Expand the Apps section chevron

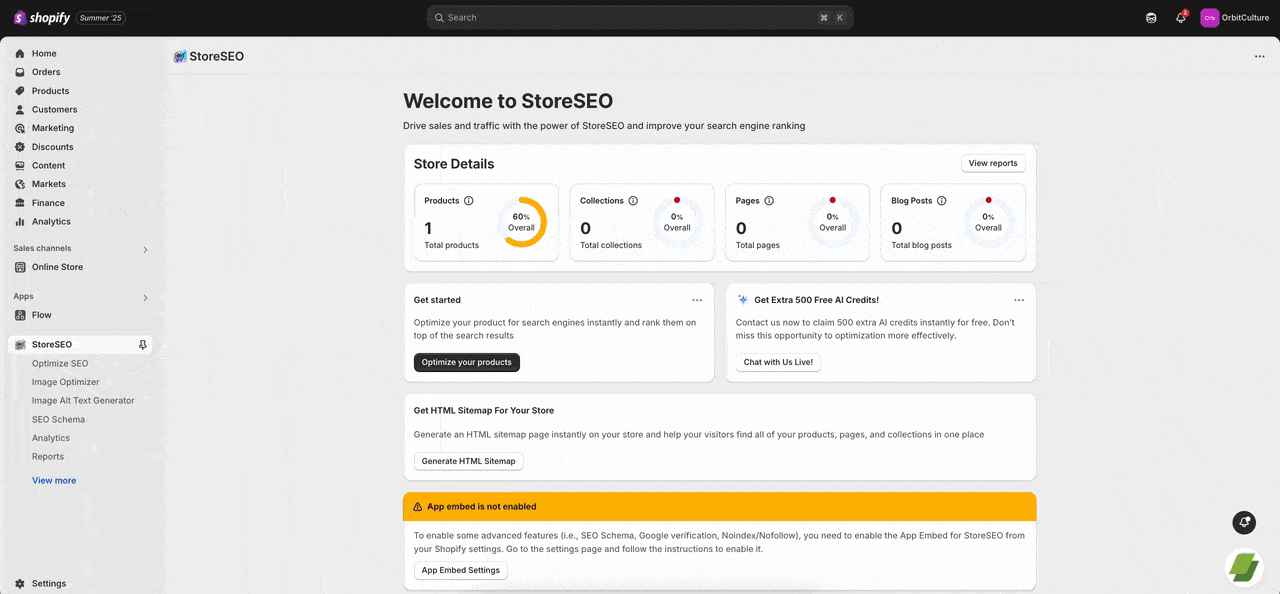pyautogui.click(x=145, y=297)
